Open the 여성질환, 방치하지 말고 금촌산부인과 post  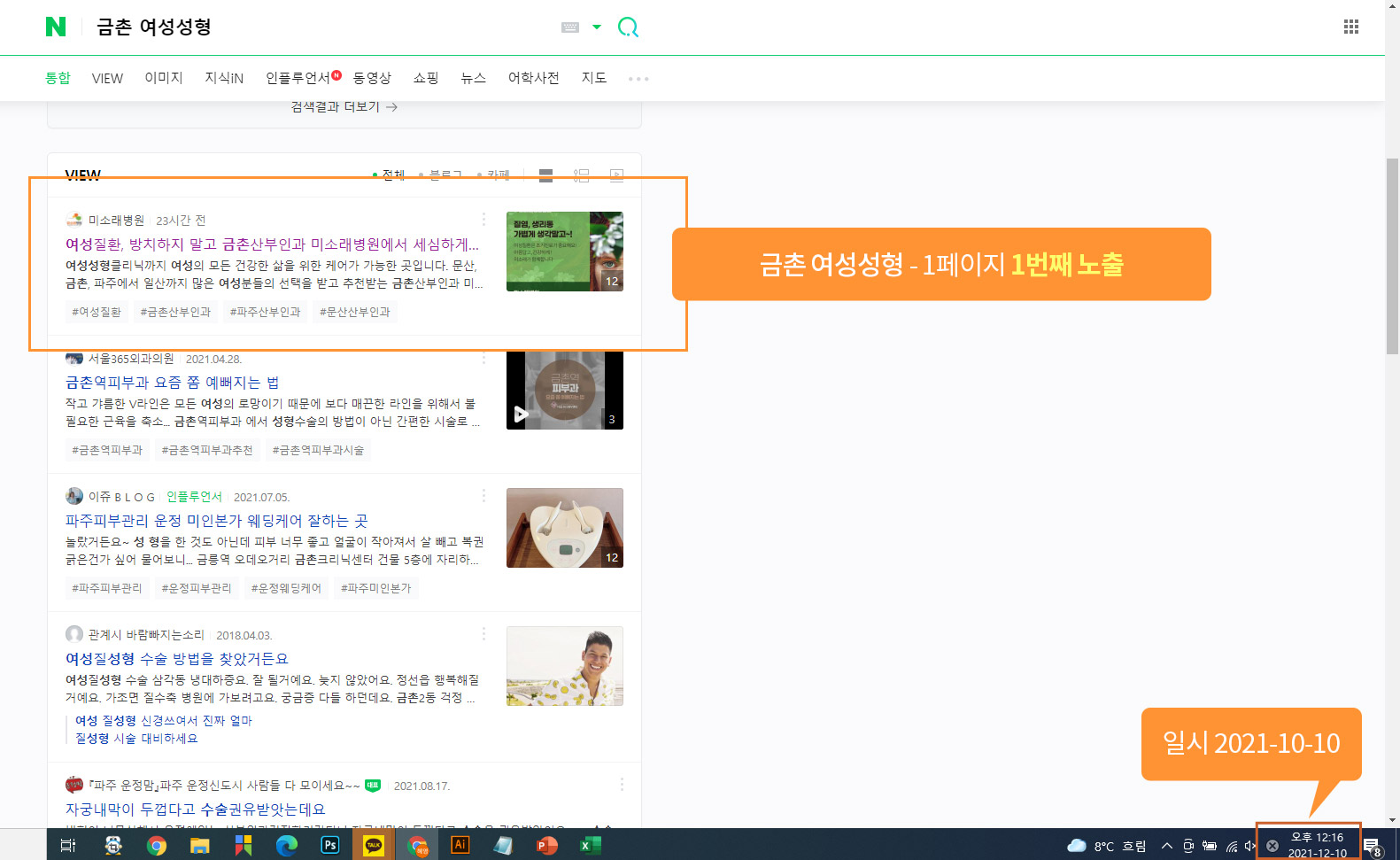(272, 244)
